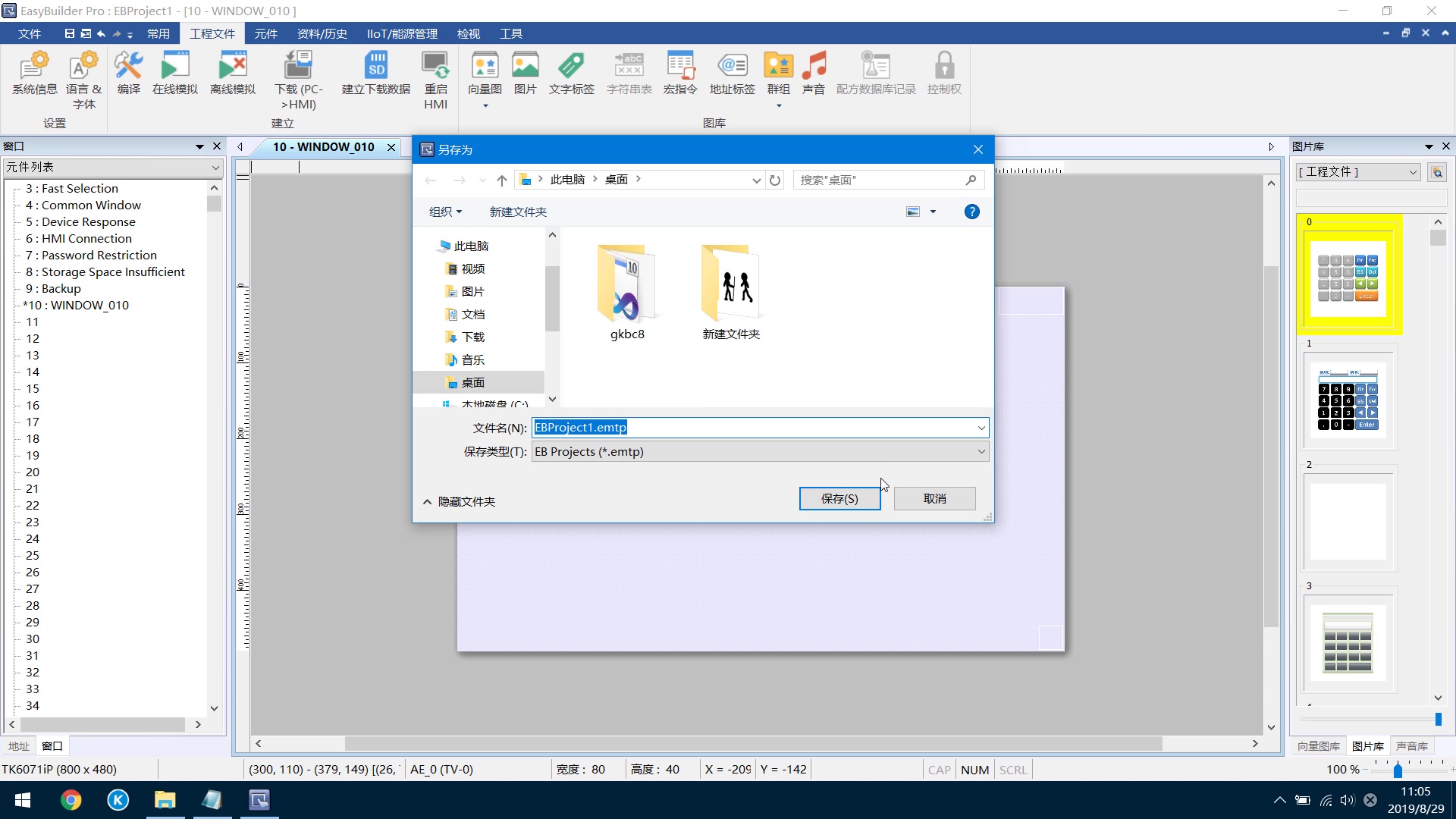
Task: Toggle window 10 - WINDOW_010 tab
Action: click(x=322, y=146)
